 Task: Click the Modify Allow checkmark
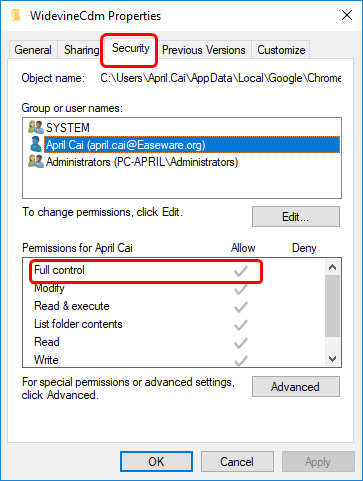pos(241,289)
